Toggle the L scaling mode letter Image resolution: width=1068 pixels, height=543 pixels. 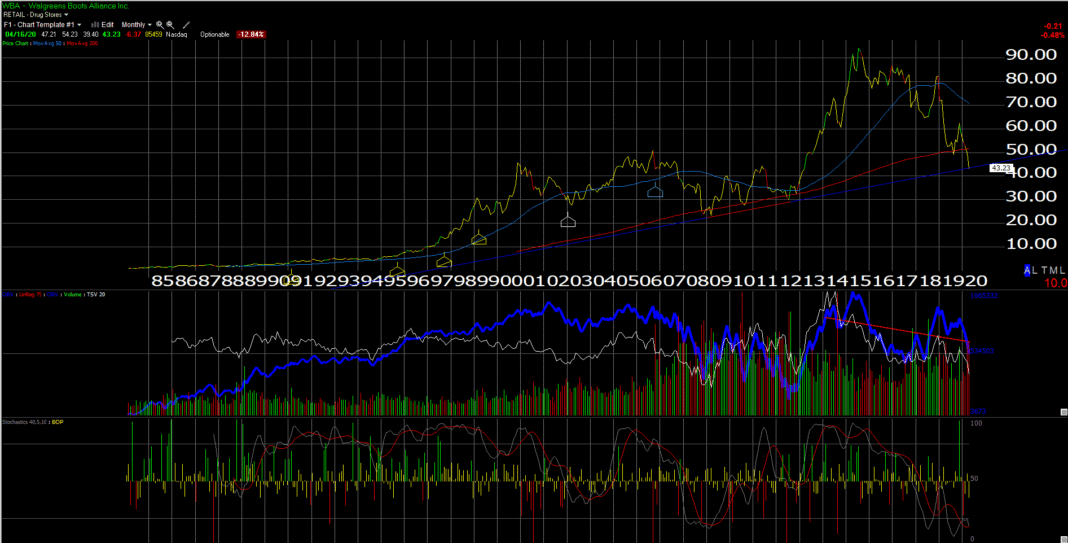point(1035,271)
